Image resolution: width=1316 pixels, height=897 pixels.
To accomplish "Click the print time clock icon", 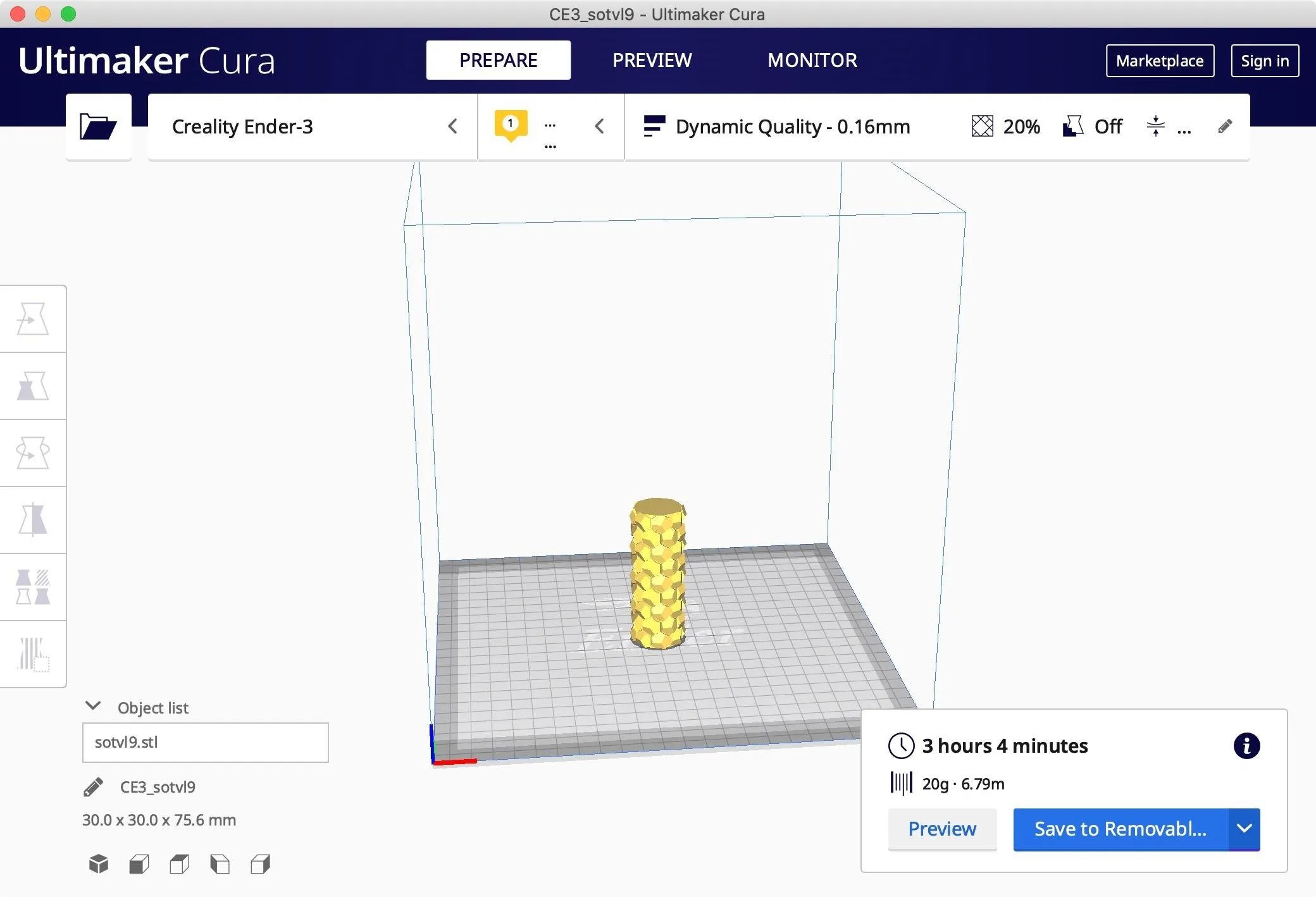I will pos(901,746).
